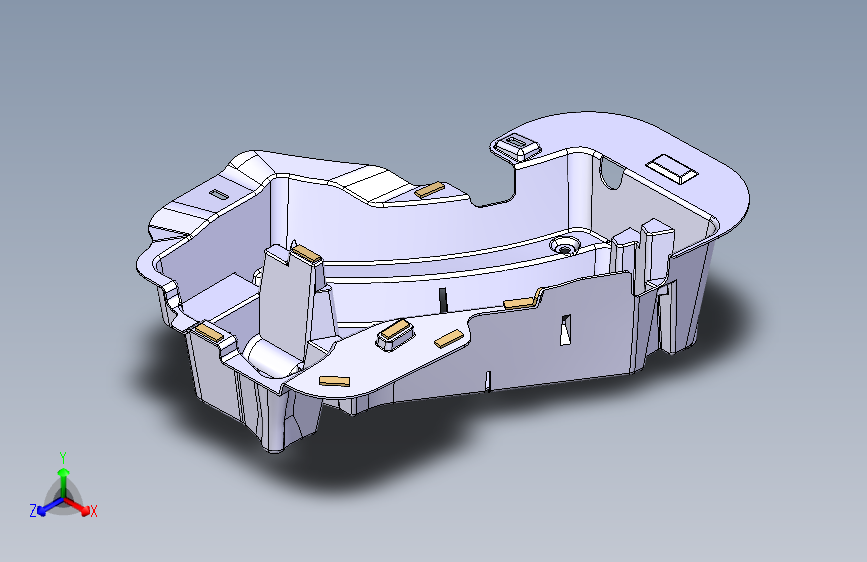Select the circular drain boss inside the tray
This screenshot has height=562, width=867.
click(564, 245)
